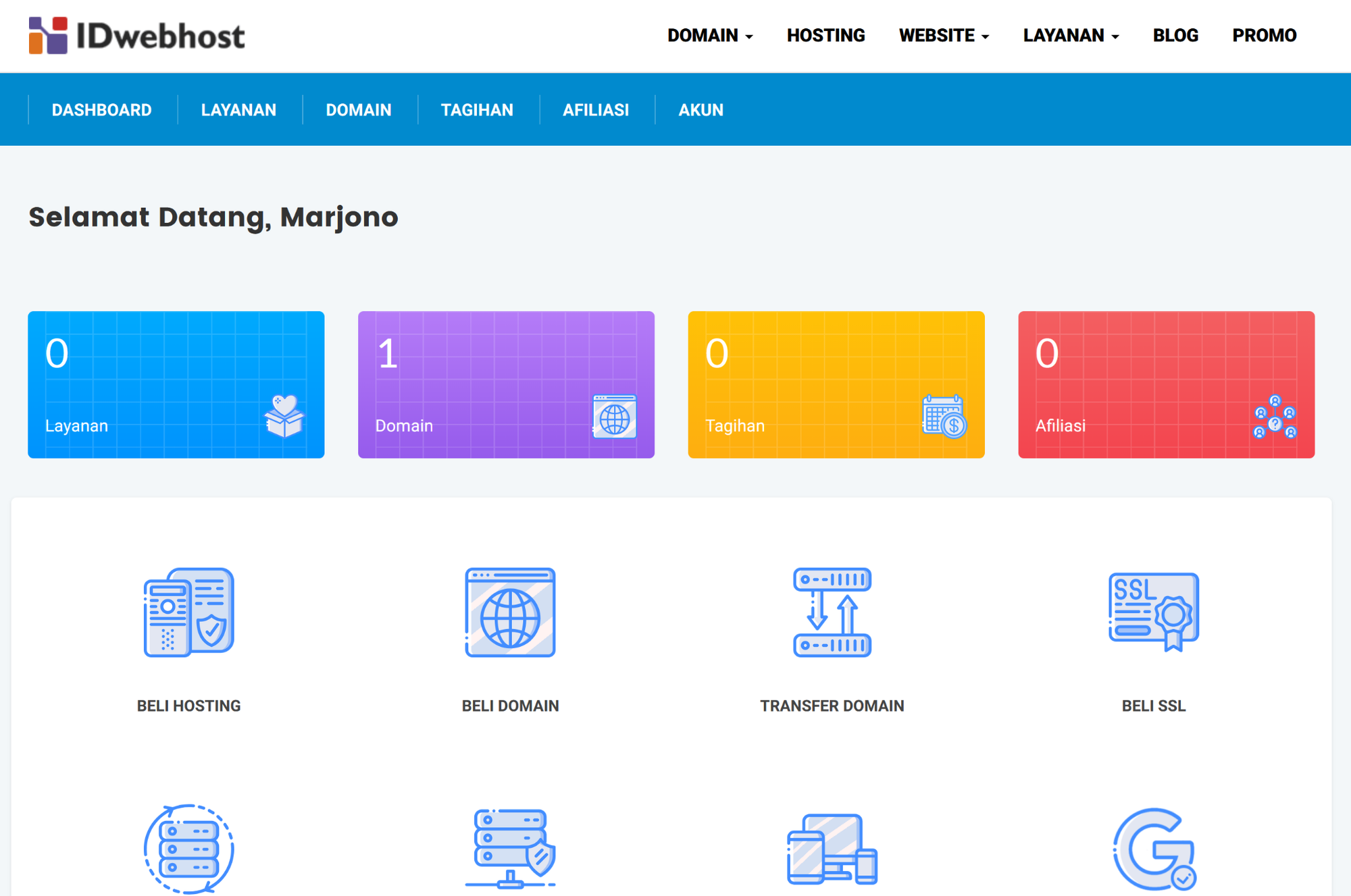Viewport: 1351px width, 896px height.
Task: Open the BLOG link in header
Action: click(x=1175, y=35)
